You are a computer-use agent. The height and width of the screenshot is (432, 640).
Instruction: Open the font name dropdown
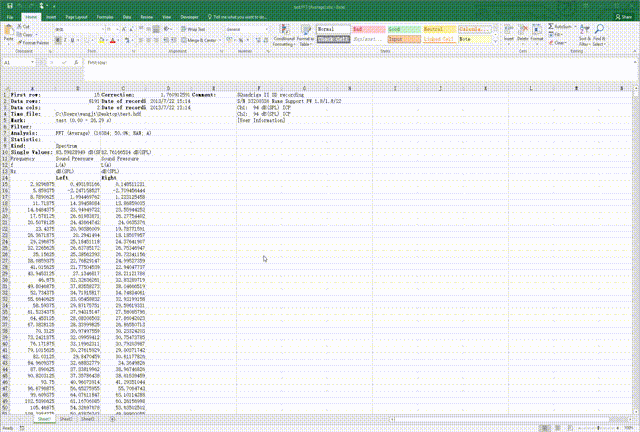102,29
